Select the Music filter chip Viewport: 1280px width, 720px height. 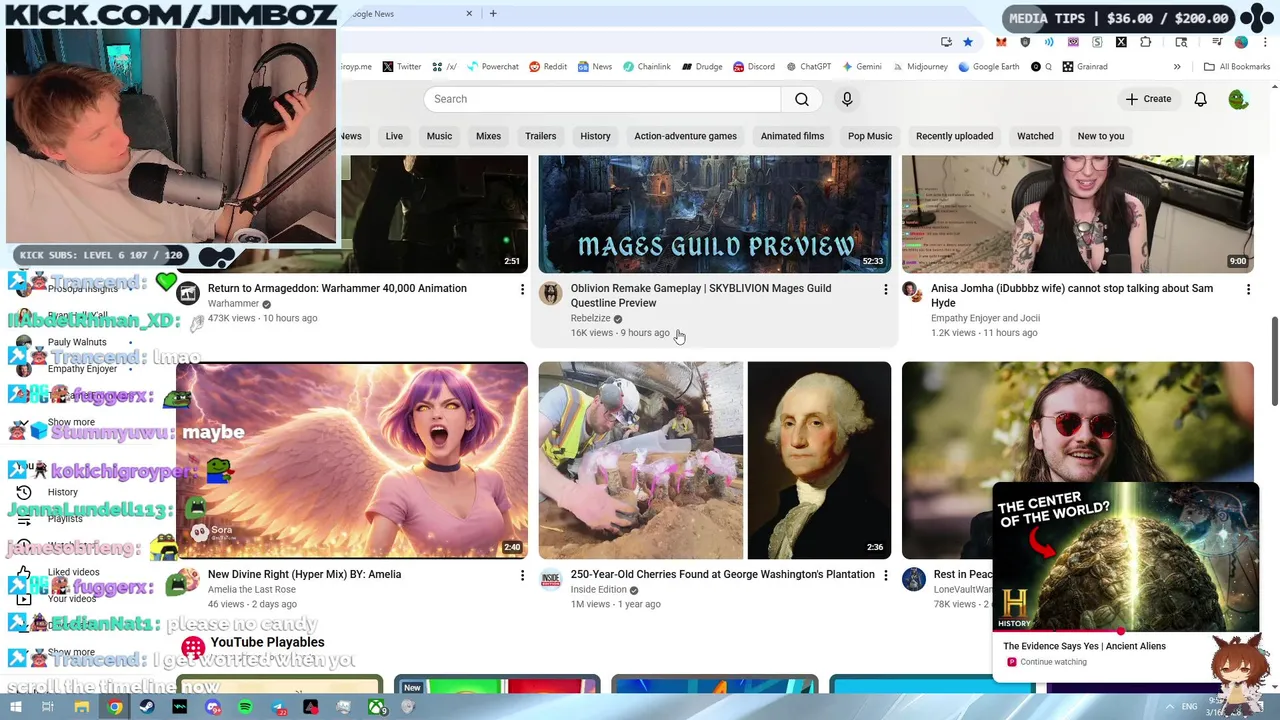point(439,136)
